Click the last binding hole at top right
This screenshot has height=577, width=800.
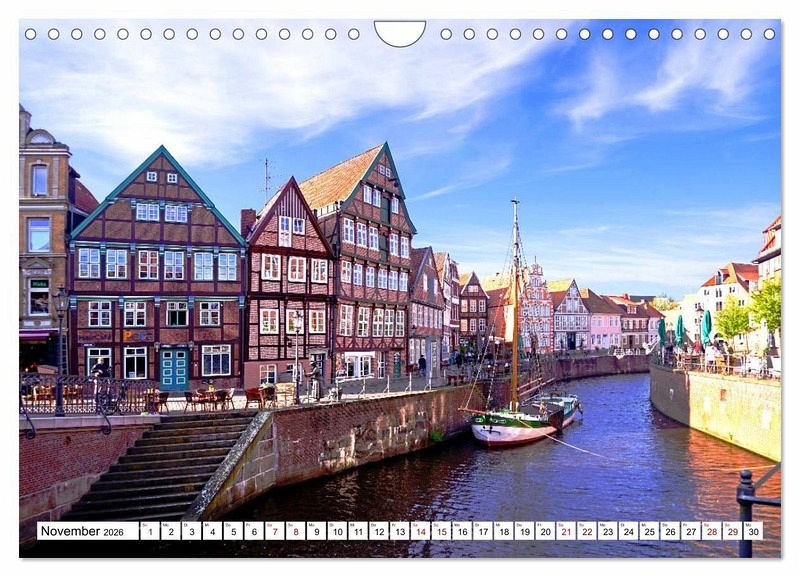769,34
